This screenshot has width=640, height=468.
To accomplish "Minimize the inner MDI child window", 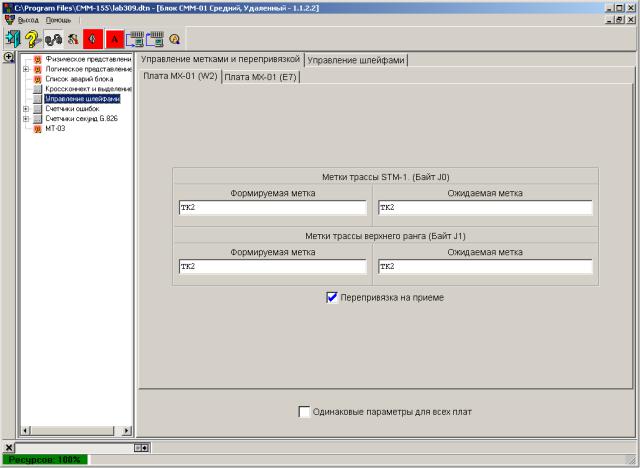I will tap(610, 20).
